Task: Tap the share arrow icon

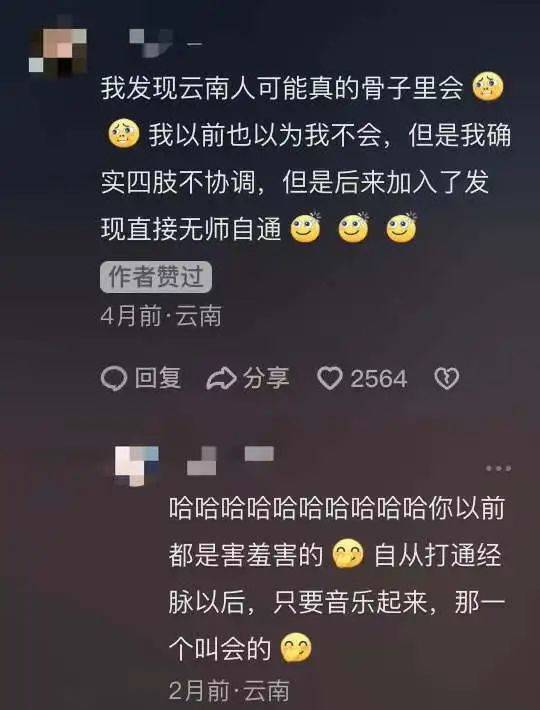Action: (221, 379)
